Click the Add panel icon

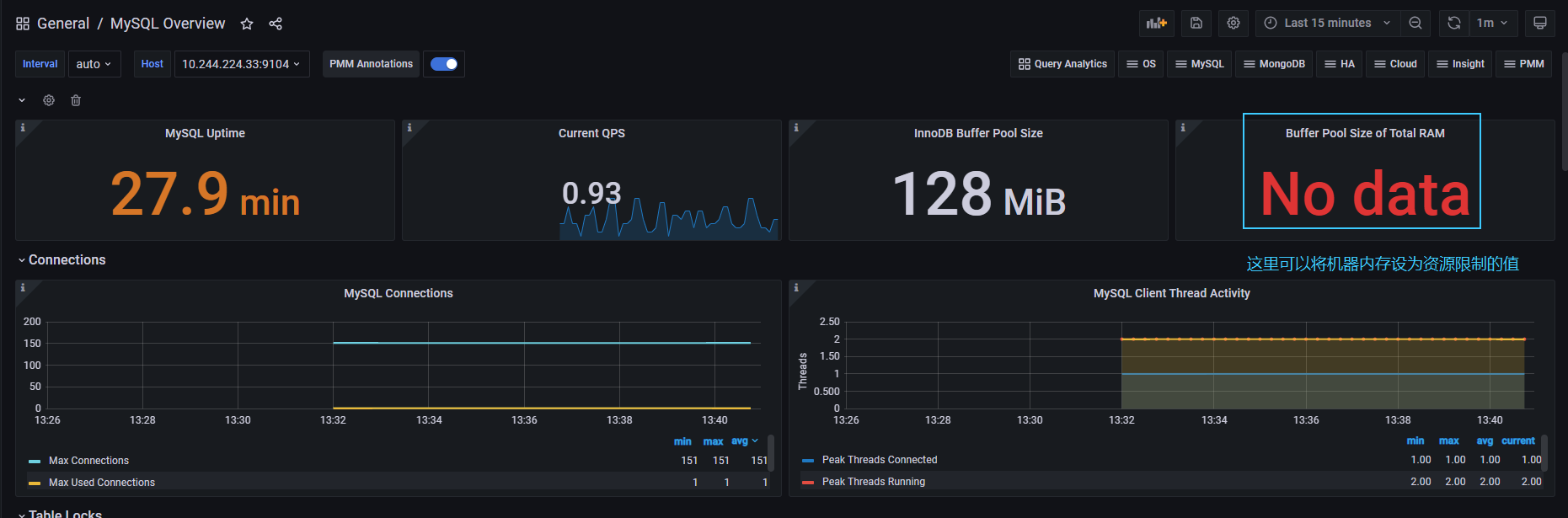(1157, 23)
